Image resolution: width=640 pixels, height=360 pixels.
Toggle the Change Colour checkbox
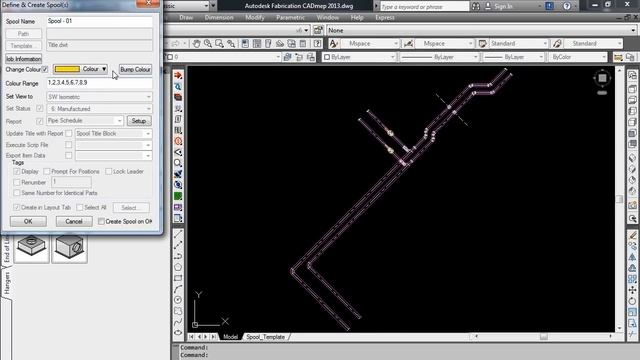(45, 69)
